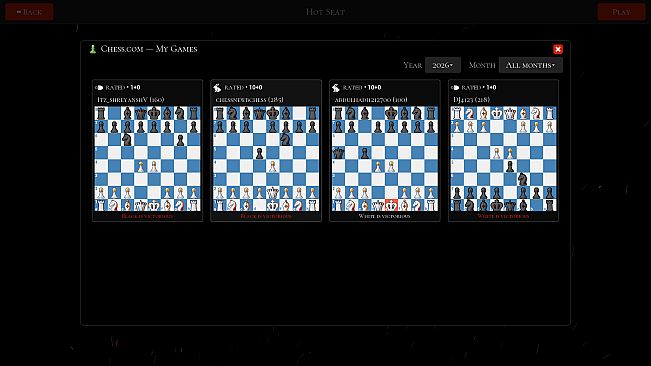Click the Month label
The width and height of the screenshot is (651, 366).
pyautogui.click(x=482, y=65)
